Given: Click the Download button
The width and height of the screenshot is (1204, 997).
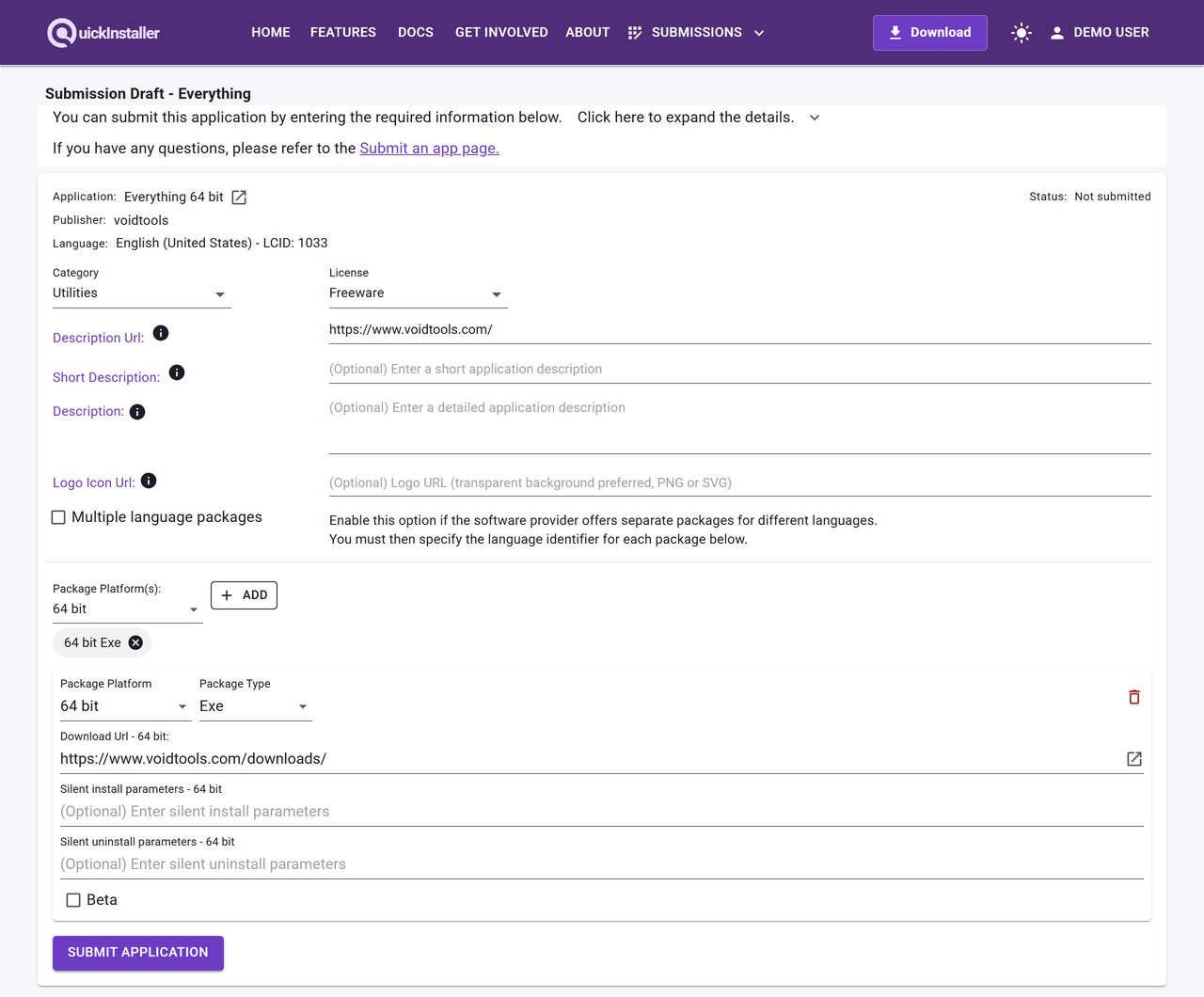Looking at the screenshot, I should click(930, 33).
